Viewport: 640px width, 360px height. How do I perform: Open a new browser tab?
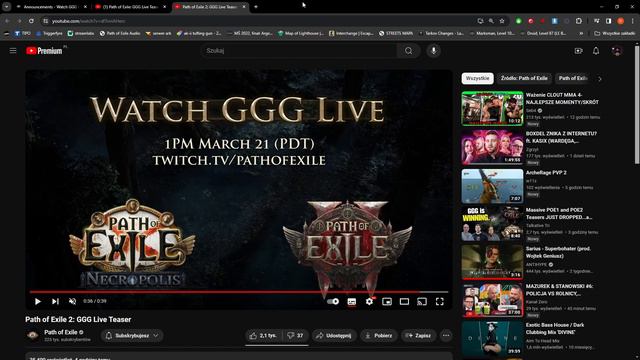coord(256,7)
